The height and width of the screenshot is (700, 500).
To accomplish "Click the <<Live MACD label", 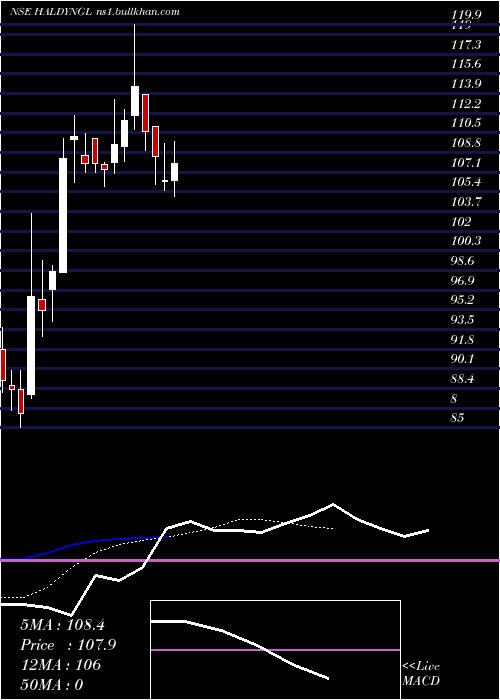I will point(421,674).
